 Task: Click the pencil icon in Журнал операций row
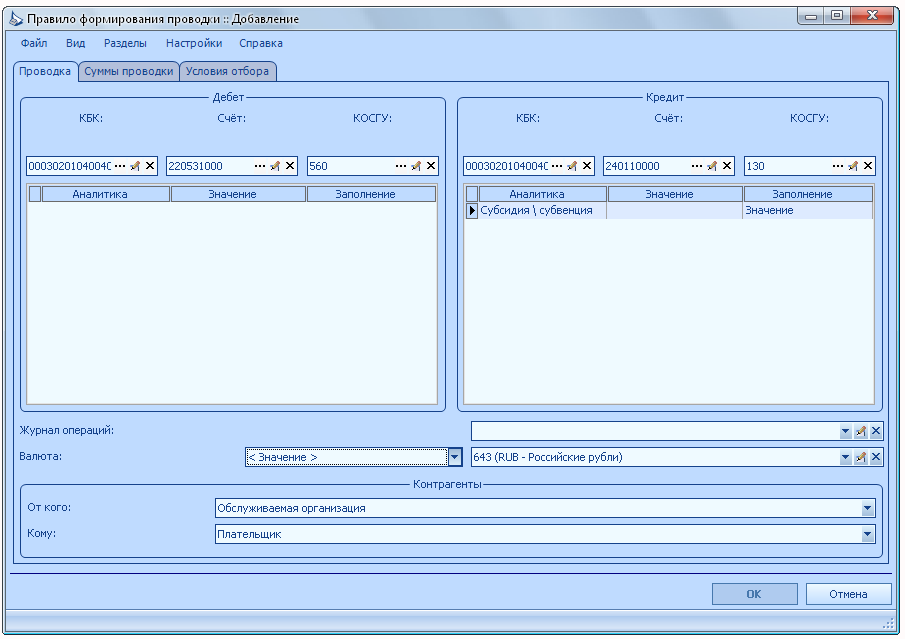pyautogui.click(x=861, y=431)
